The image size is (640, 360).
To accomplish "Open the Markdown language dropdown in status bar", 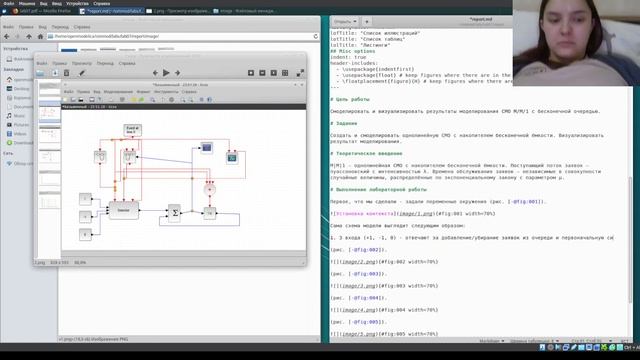I will (491, 341).
